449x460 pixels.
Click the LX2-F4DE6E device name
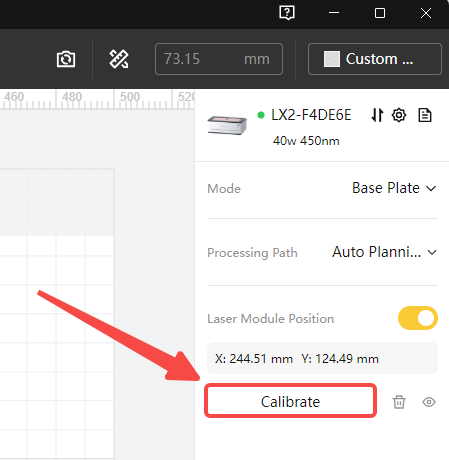[311, 115]
